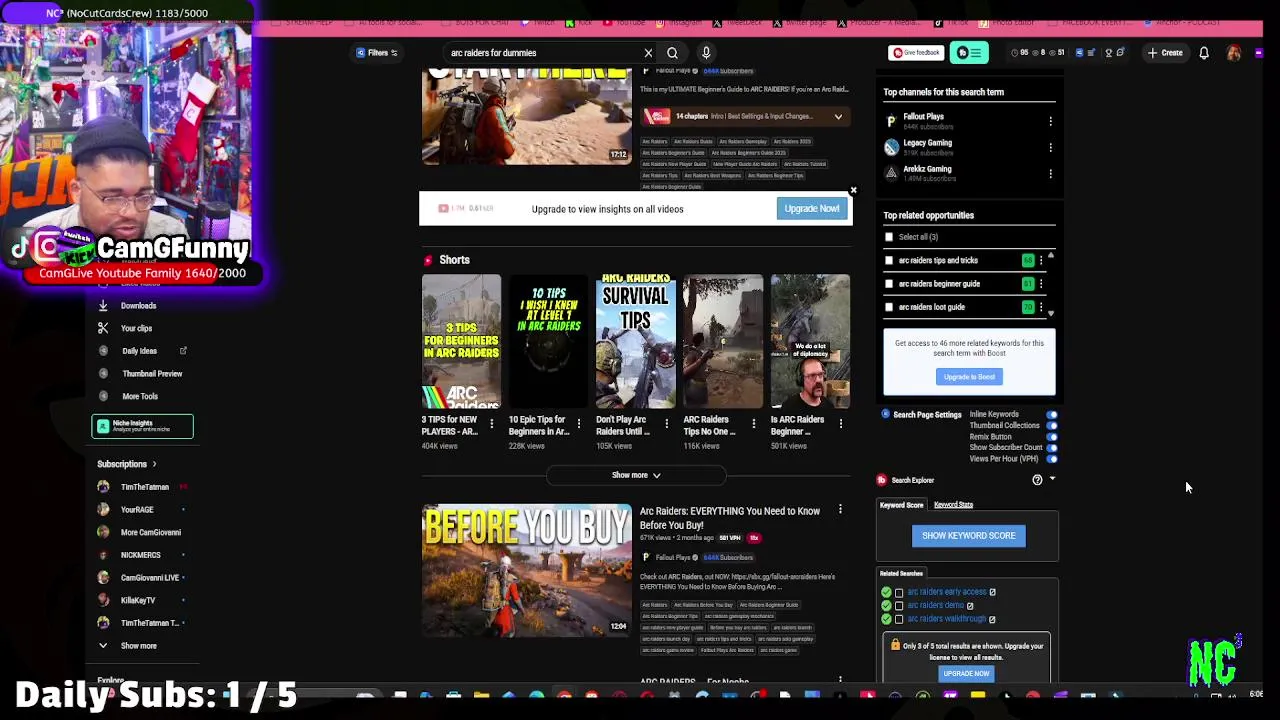Open options for Fallout Plays channel
Image resolution: width=1280 pixels, height=720 pixels.
[x=1050, y=121]
